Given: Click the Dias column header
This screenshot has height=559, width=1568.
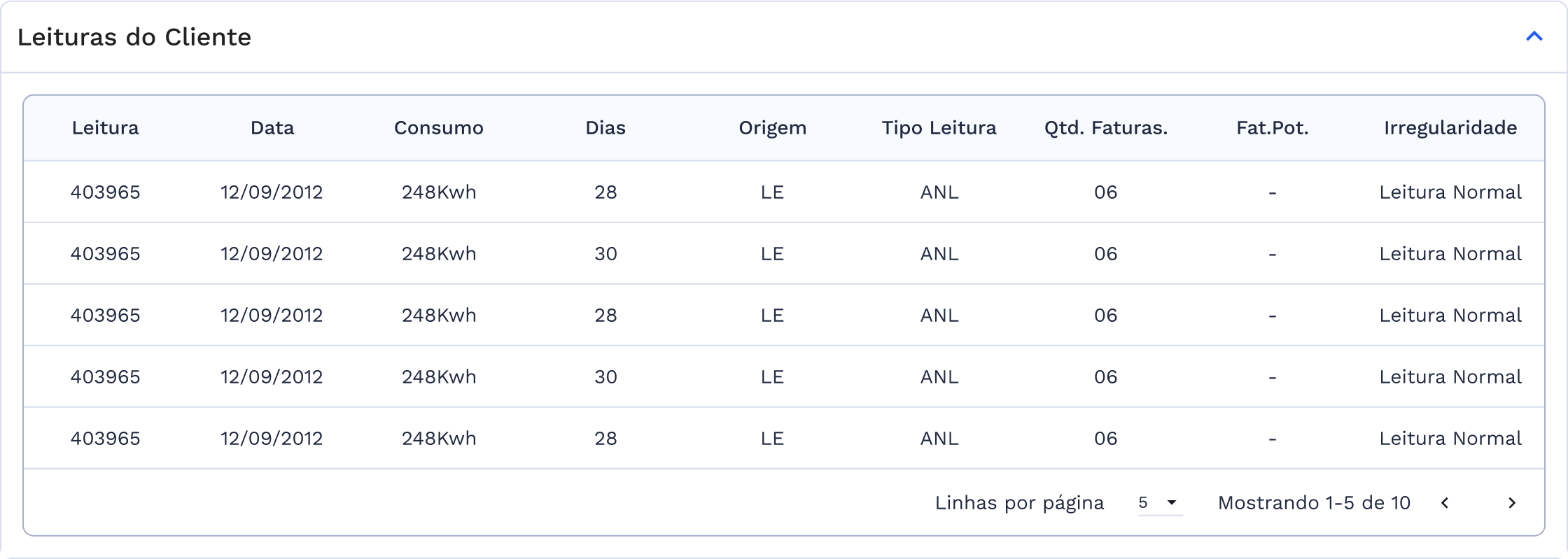Looking at the screenshot, I should (x=605, y=128).
